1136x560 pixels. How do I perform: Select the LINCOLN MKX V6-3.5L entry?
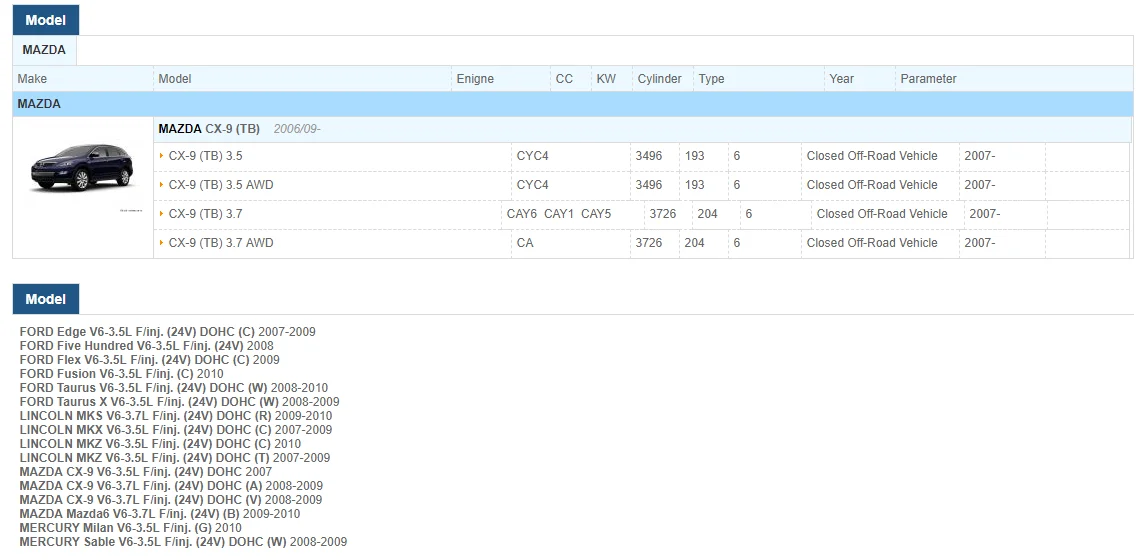[176, 430]
